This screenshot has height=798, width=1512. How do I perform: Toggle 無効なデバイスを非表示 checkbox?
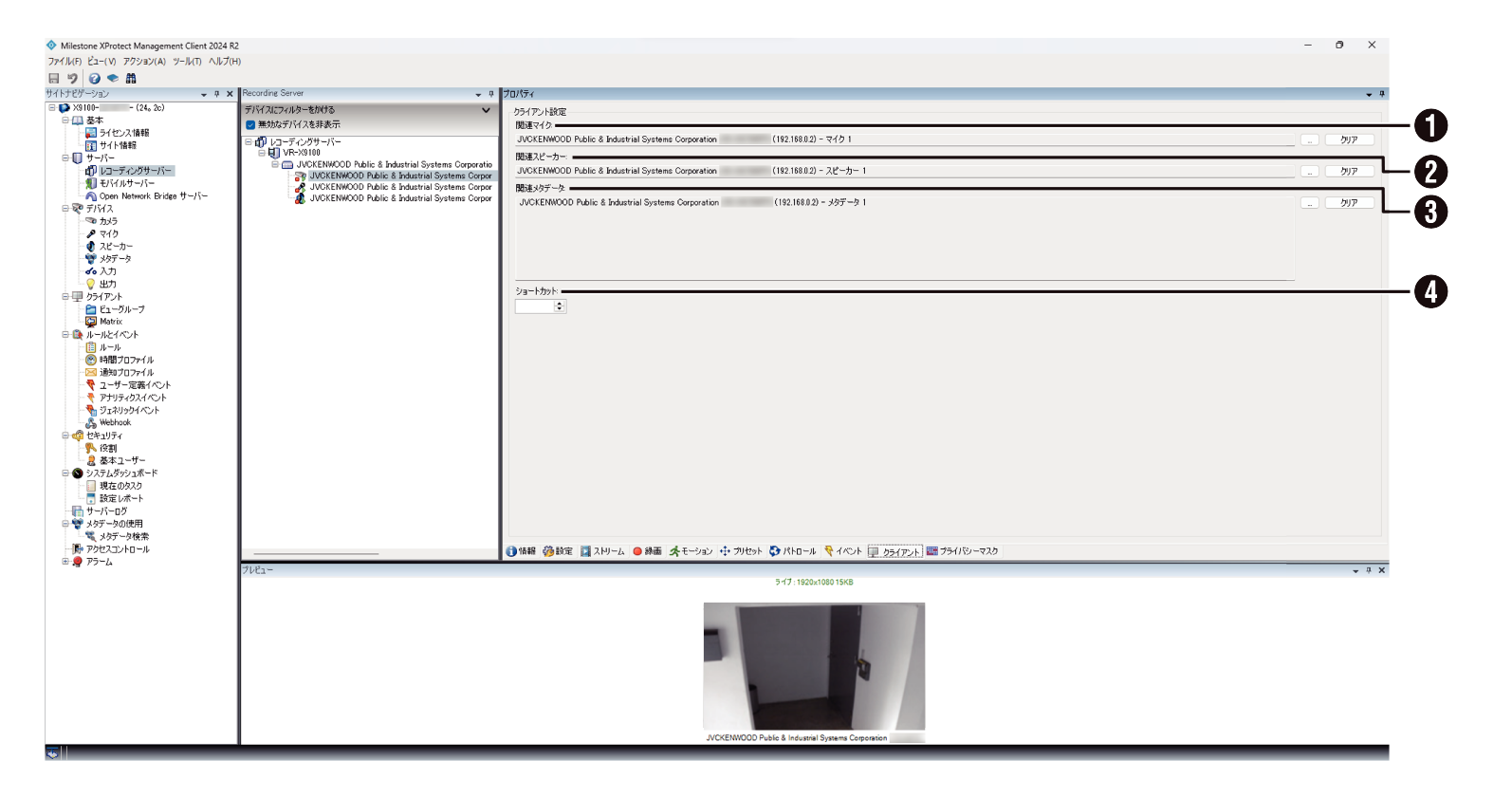coord(250,125)
